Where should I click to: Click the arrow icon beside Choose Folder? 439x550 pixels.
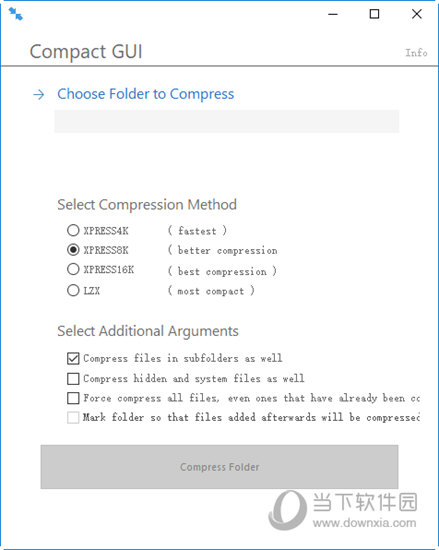click(x=39, y=94)
